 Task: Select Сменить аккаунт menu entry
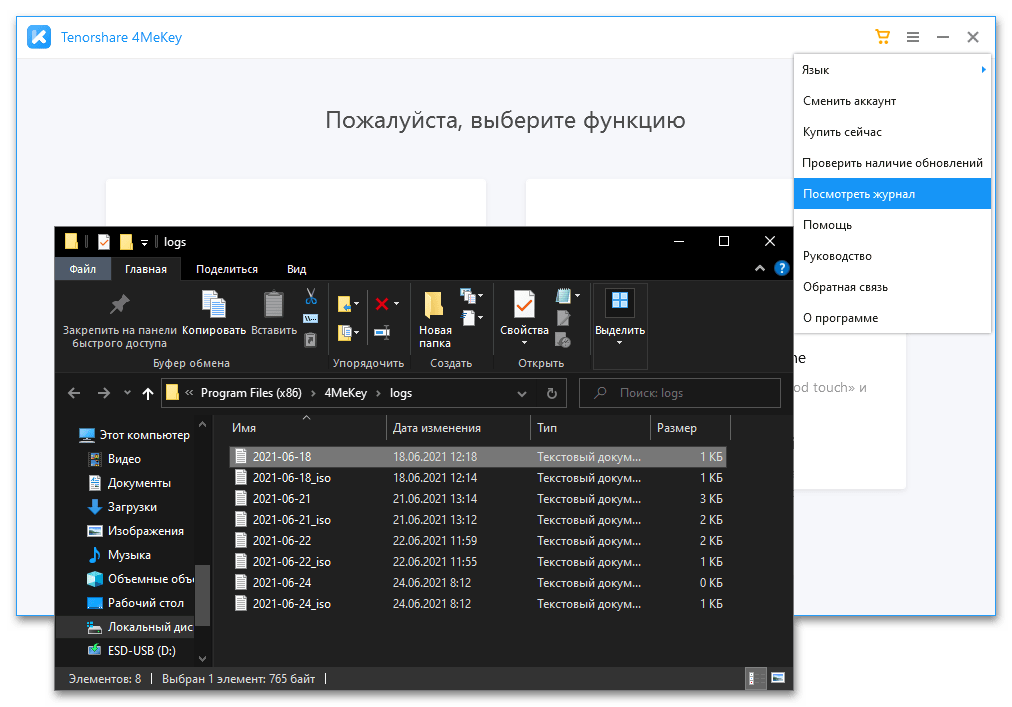pos(892,101)
